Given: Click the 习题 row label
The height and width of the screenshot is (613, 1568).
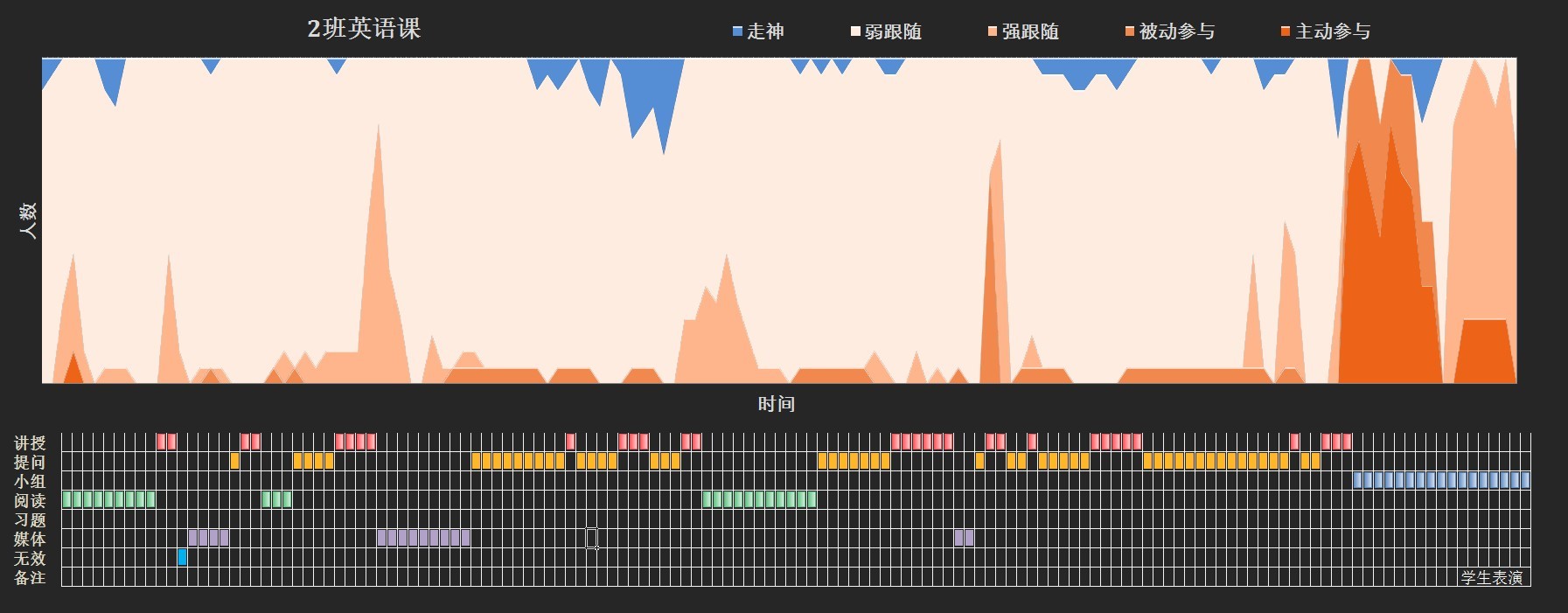Looking at the screenshot, I should [x=30, y=519].
